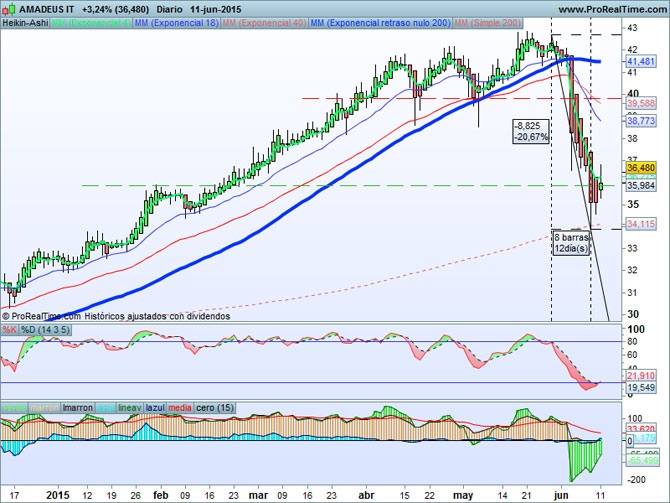This screenshot has height=503, width=670.
Task: Click the cero (15) indicator label
Action: (215, 408)
